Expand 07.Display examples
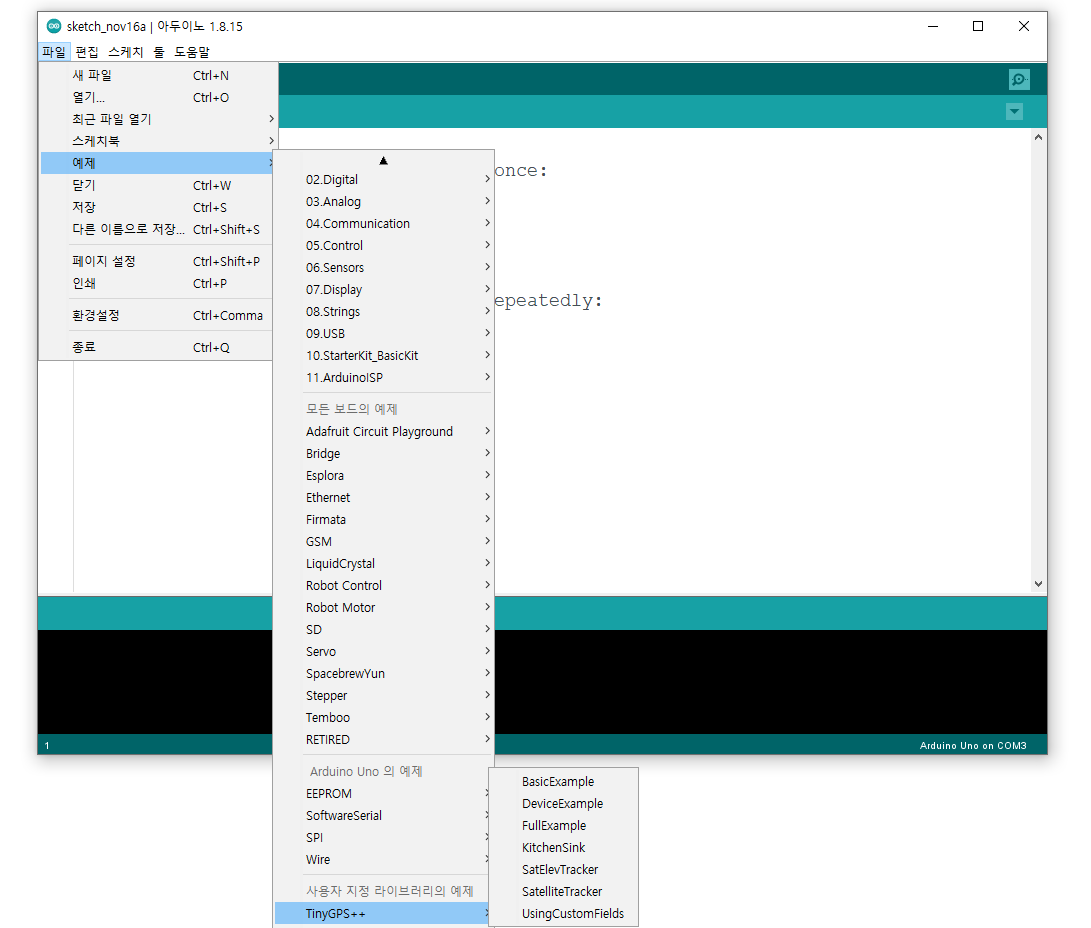The height and width of the screenshot is (928, 1091). point(384,290)
